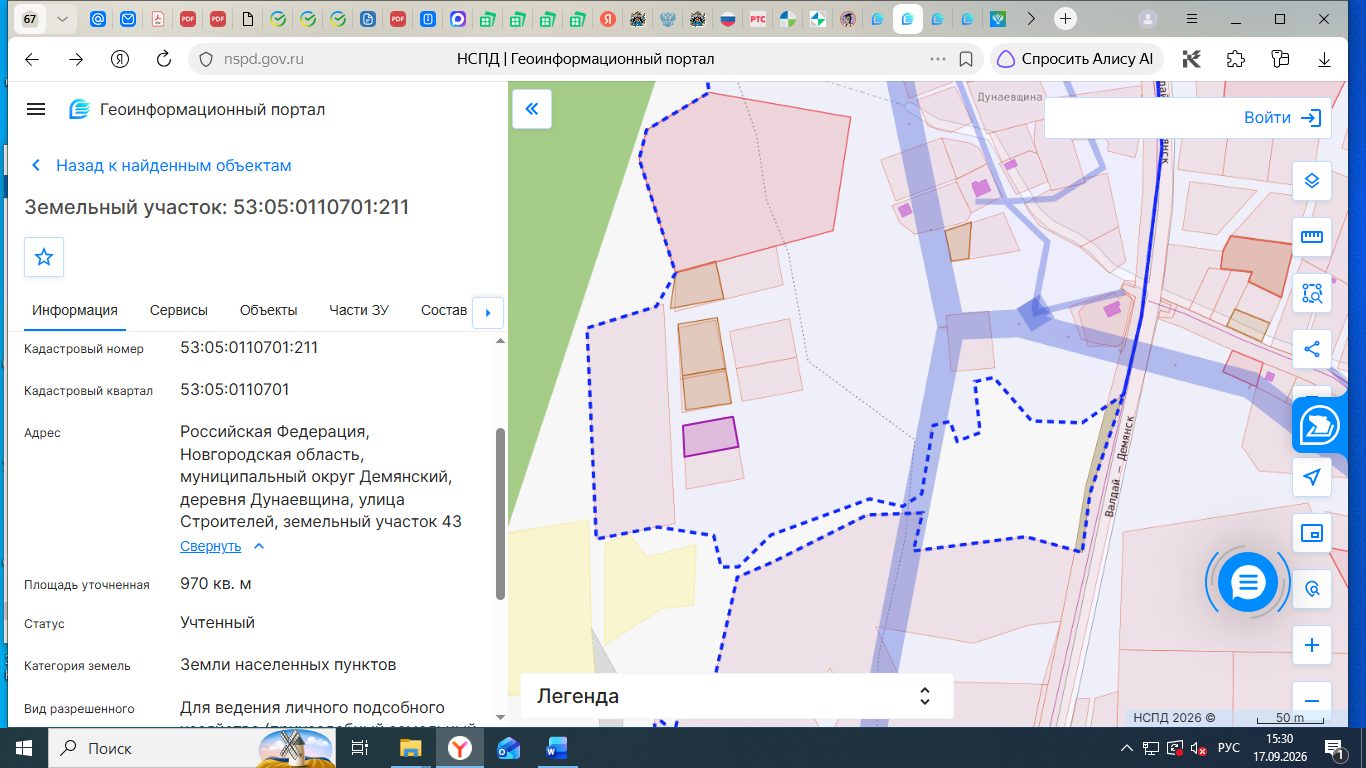Open the chat assistant bubble
Viewport: 1366px width, 768px height.
(1248, 581)
